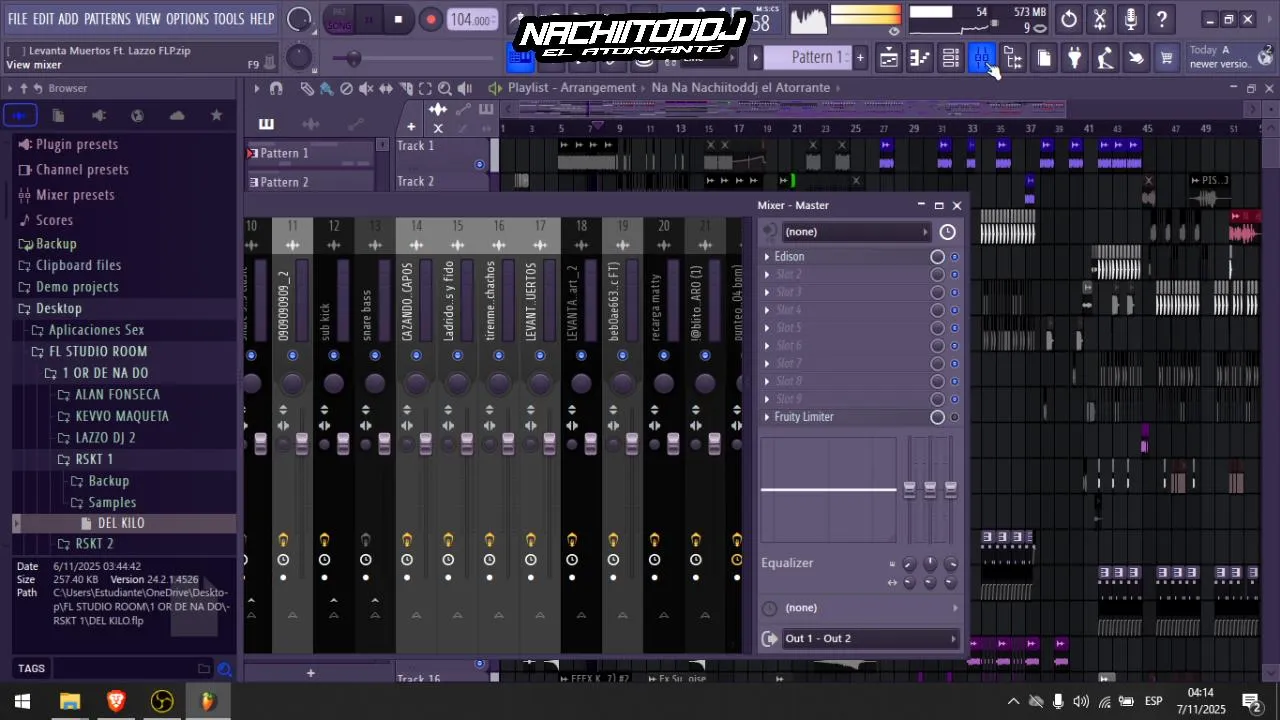Screen dimensions: 1280x720
Task: Open the PATTERNS menu
Action: click(x=107, y=19)
